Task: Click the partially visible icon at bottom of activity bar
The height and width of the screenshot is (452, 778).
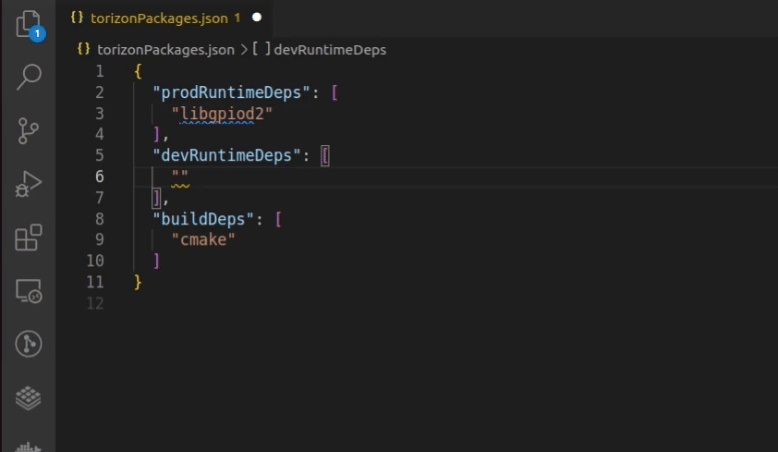Action: click(28, 445)
